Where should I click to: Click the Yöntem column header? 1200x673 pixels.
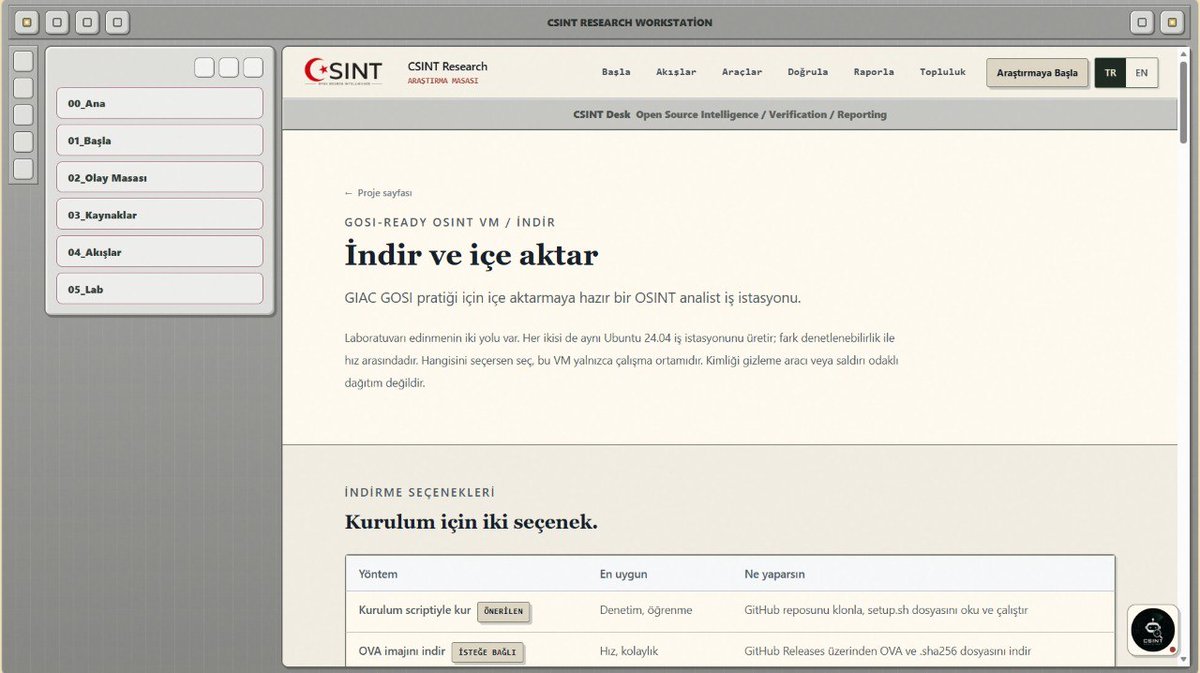click(x=378, y=574)
